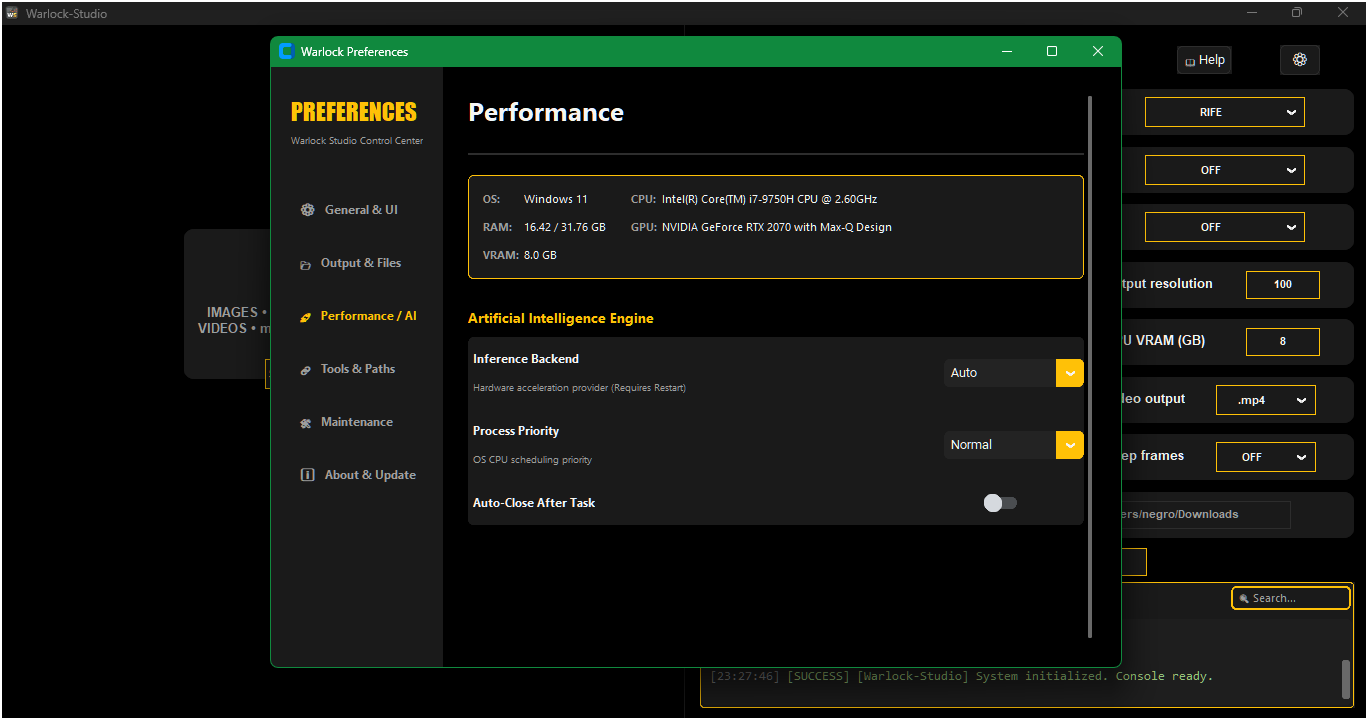Click the output path field ending in Downloads
1368x720 pixels.
(1205, 515)
